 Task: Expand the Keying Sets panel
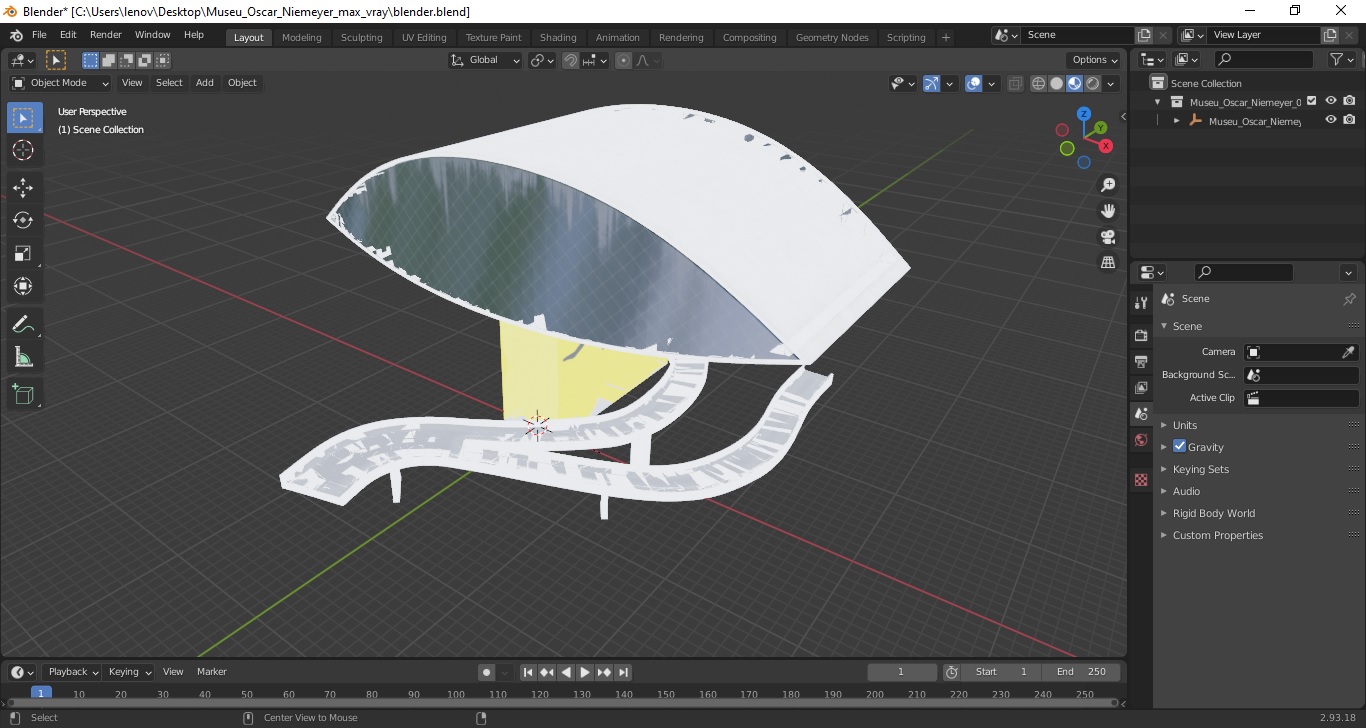coord(1200,469)
